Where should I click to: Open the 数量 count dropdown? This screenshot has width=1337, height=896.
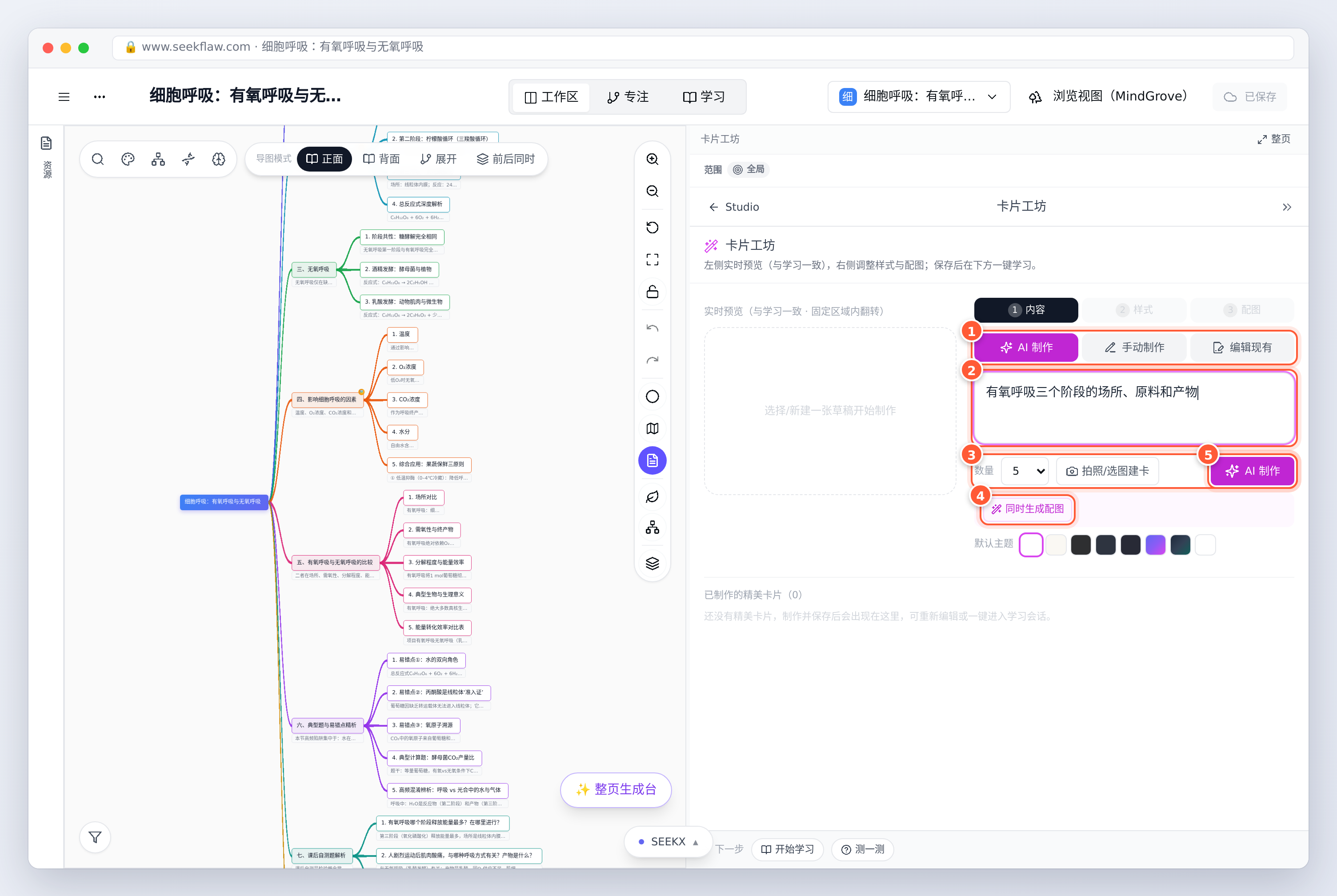[x=1025, y=471]
